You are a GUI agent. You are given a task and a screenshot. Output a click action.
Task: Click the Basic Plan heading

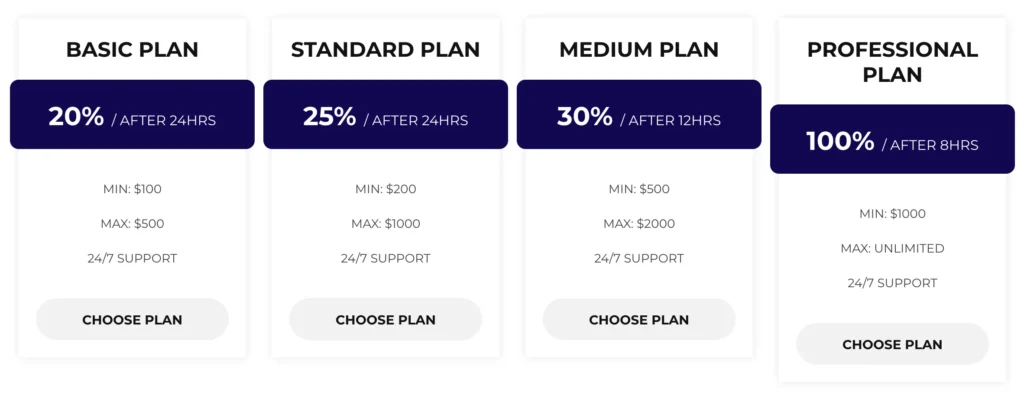click(x=132, y=49)
